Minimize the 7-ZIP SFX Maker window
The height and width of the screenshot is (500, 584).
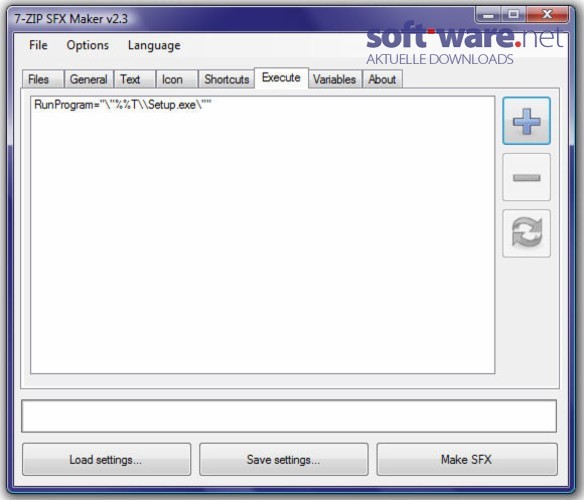tap(489, 15)
